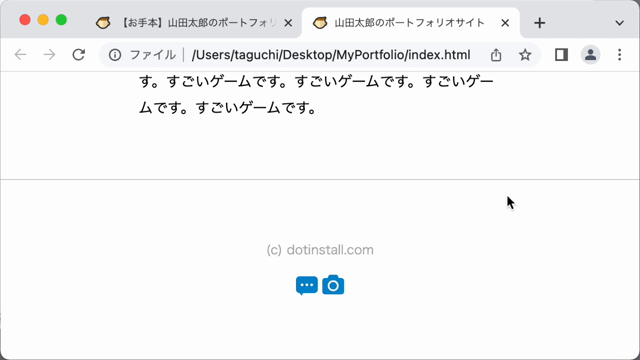Go forward with the right arrow
The width and height of the screenshot is (640, 360).
[x=49, y=54]
